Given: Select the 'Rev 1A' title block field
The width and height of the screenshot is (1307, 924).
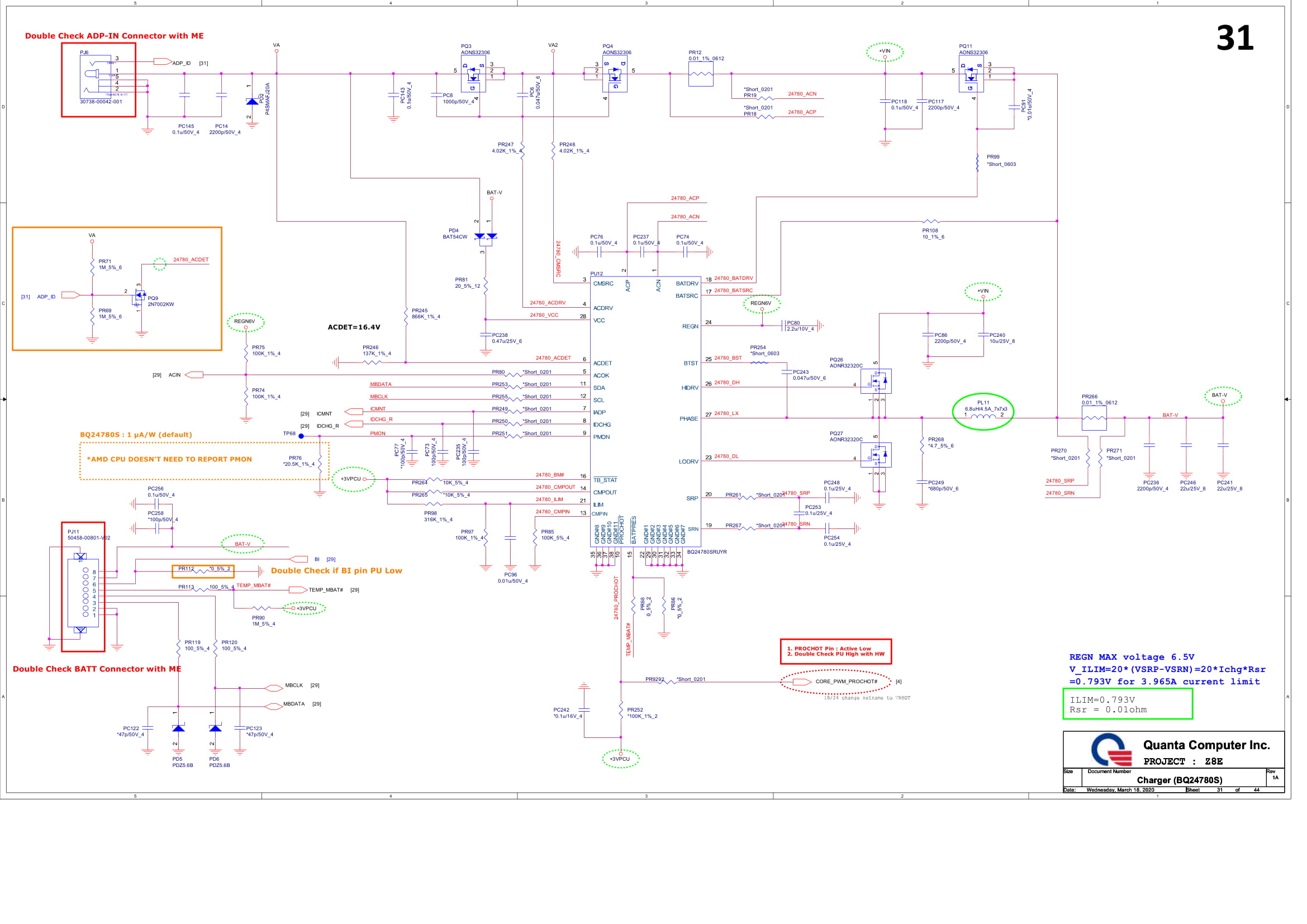Looking at the screenshot, I should tap(1274, 775).
